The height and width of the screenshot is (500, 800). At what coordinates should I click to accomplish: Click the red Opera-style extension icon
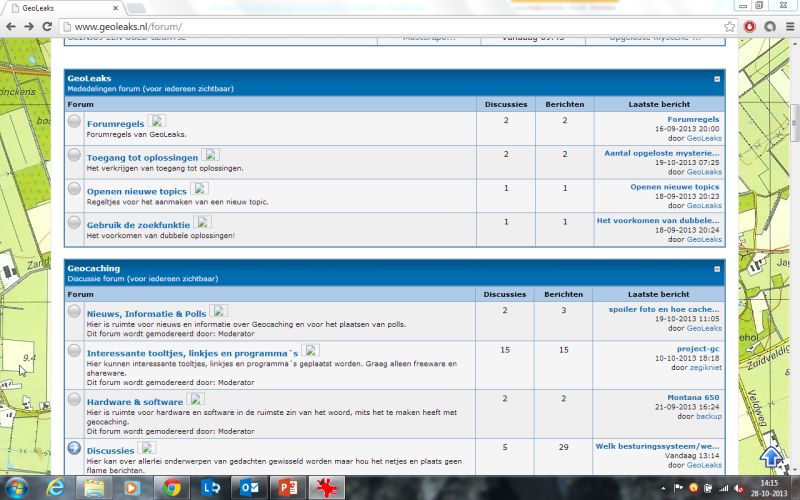pos(749,27)
